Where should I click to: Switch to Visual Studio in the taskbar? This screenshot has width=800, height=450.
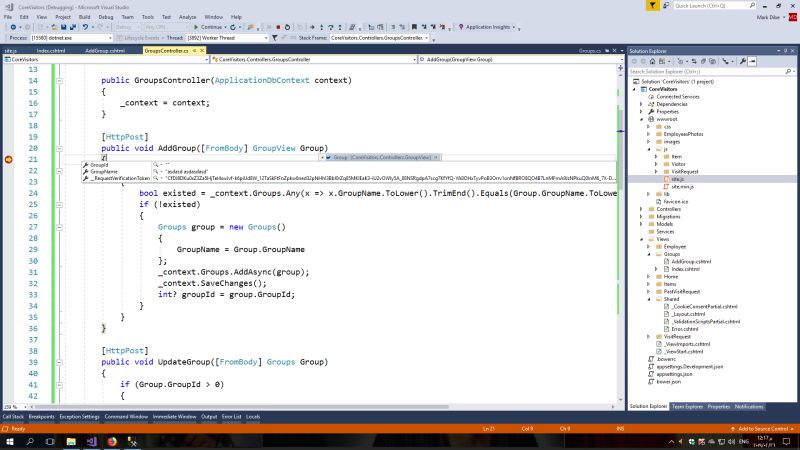click(91, 441)
